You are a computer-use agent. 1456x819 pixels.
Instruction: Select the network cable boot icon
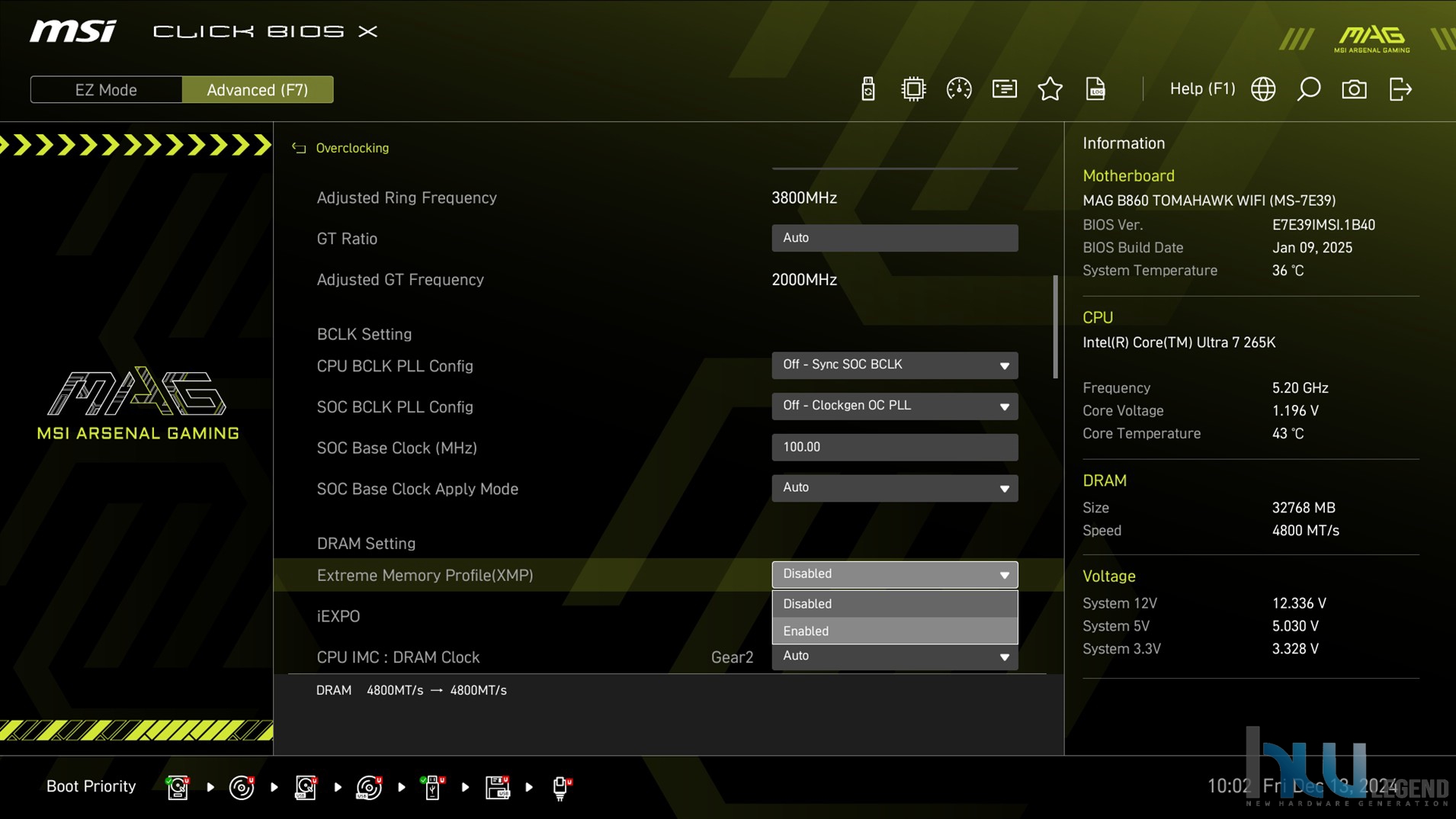coord(562,787)
